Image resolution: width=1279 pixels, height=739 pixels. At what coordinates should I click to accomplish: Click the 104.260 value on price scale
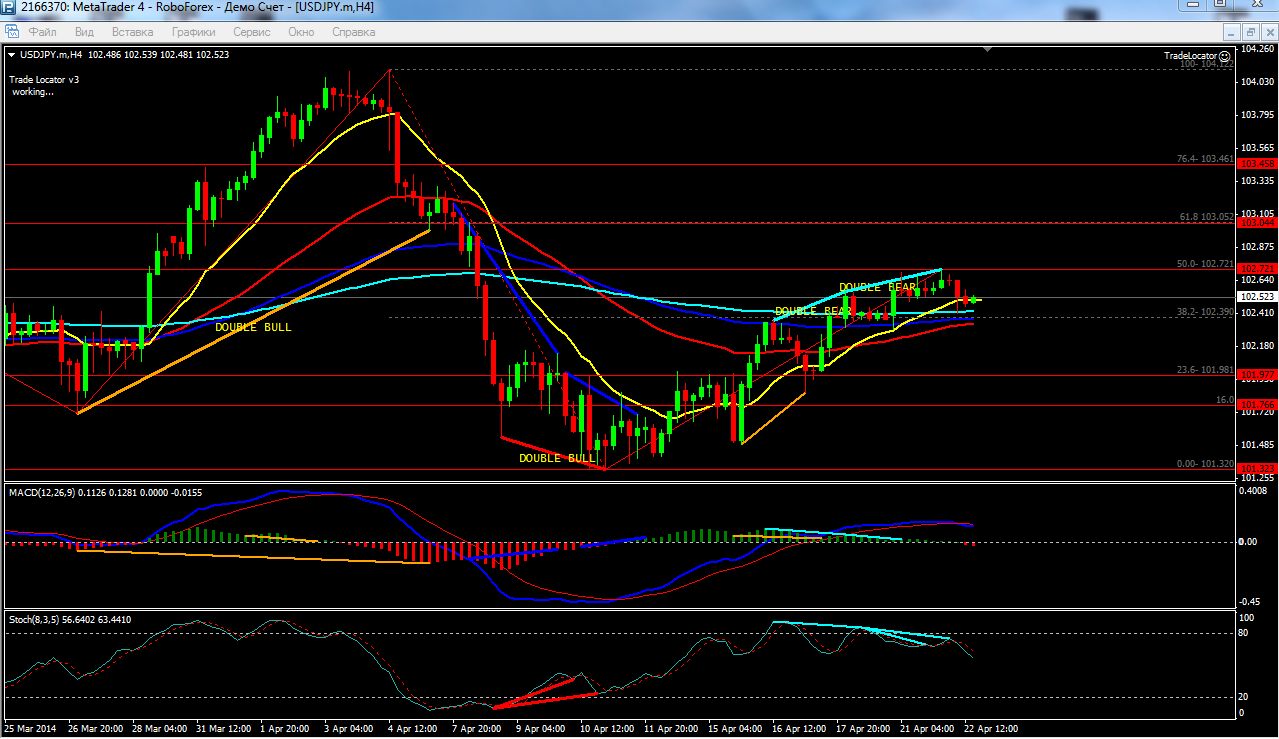coord(1258,48)
